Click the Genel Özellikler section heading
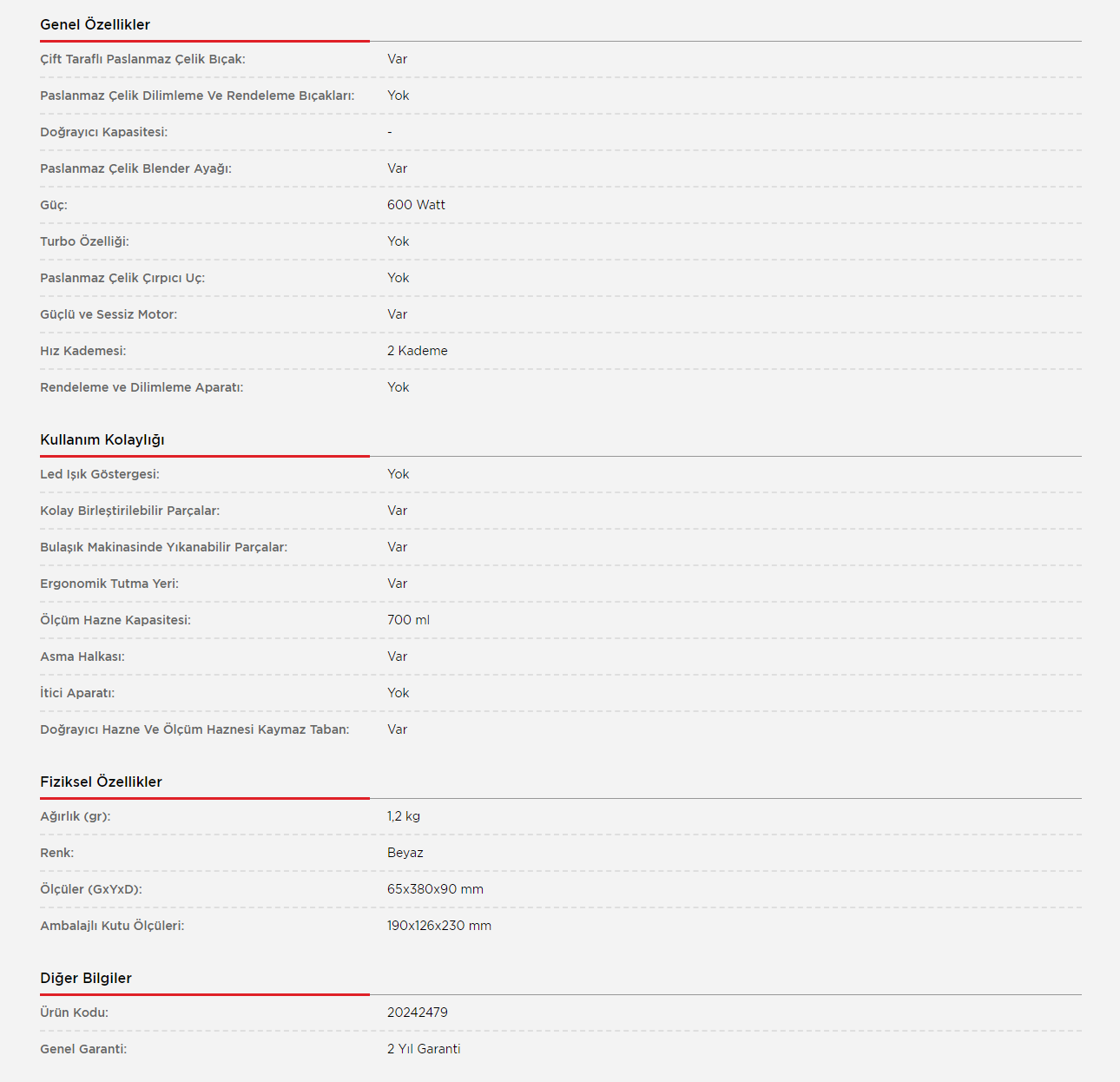The width and height of the screenshot is (1120, 1082). (95, 24)
